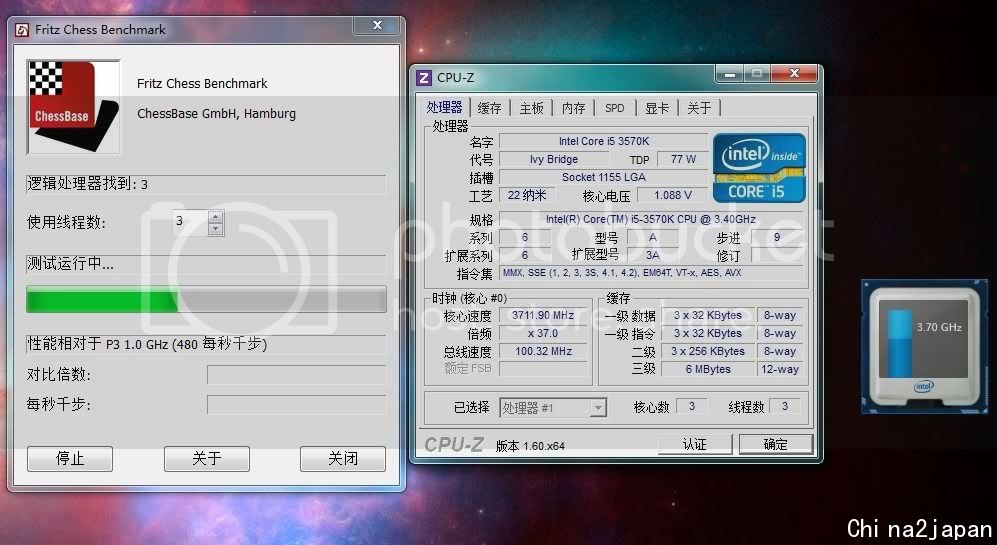Screen dimensions: 997x545
Task: Click the 步进 stepping value 9
Action: [776, 237]
